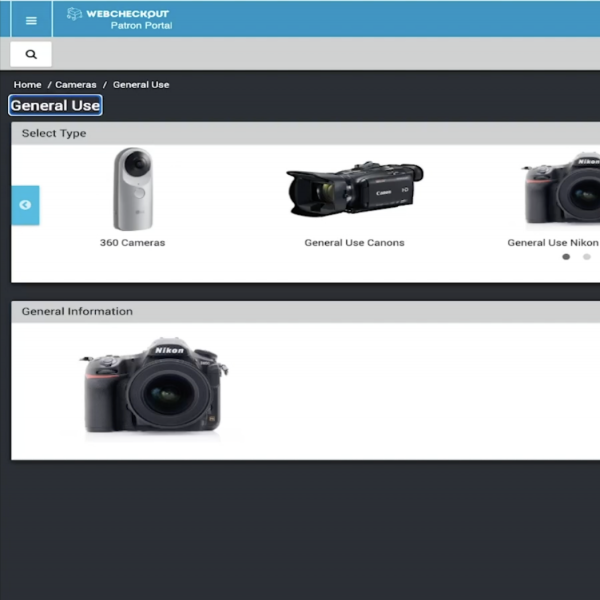Open the Nikon thumbnail in Select Type
Screen dimensions: 600x600
[561, 189]
